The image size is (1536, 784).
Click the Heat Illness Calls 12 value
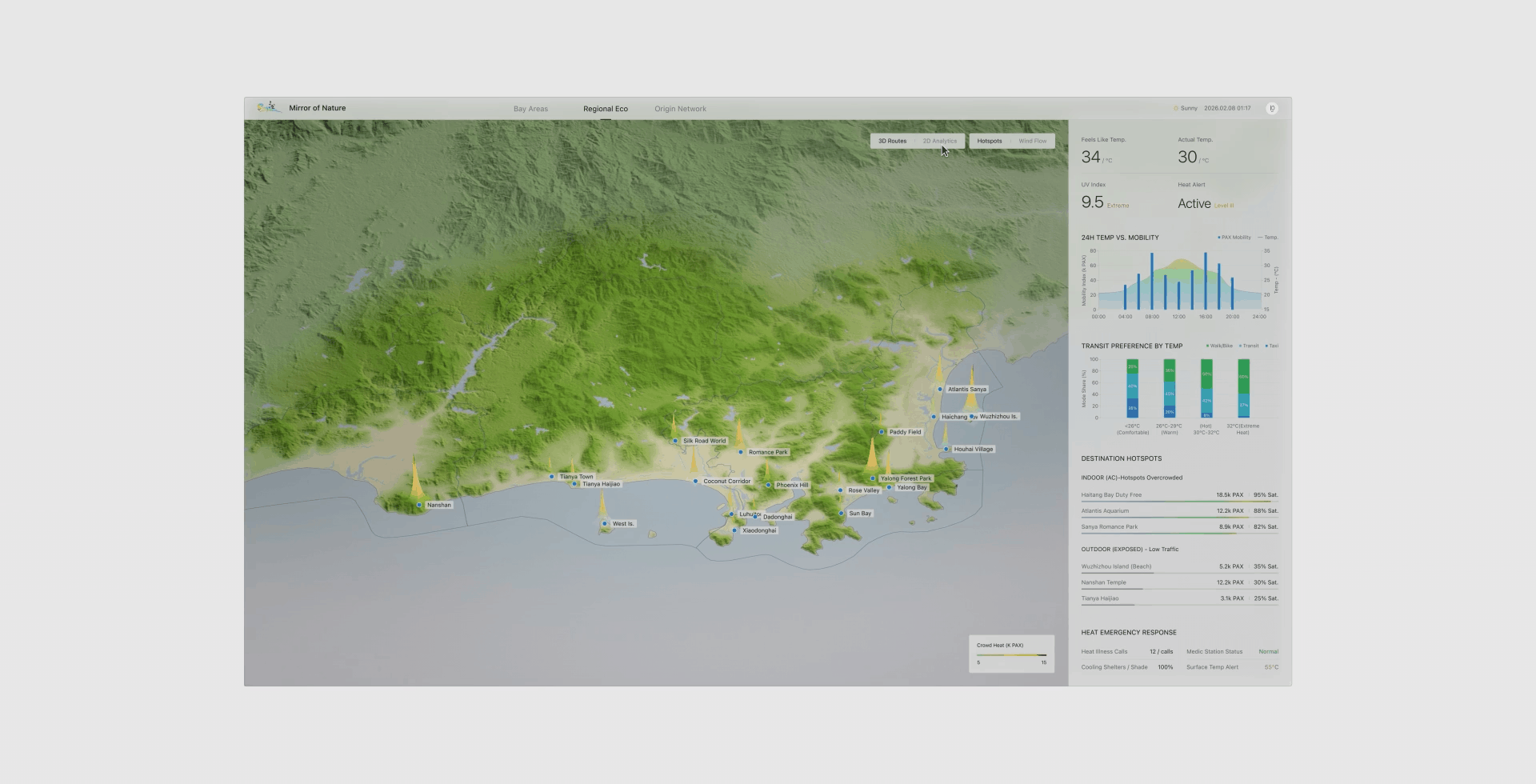tap(1161, 652)
